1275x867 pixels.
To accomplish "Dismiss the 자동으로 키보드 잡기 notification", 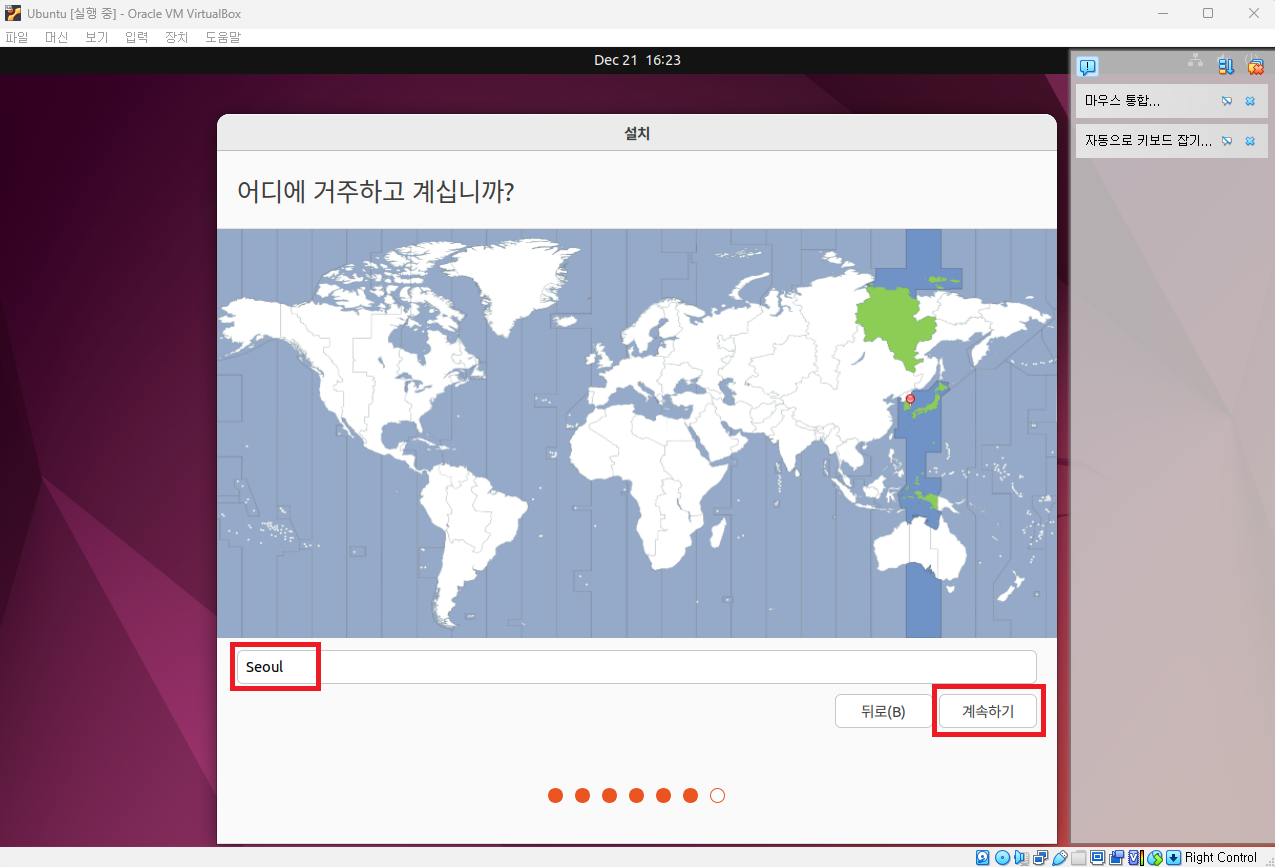I will (x=1250, y=141).
